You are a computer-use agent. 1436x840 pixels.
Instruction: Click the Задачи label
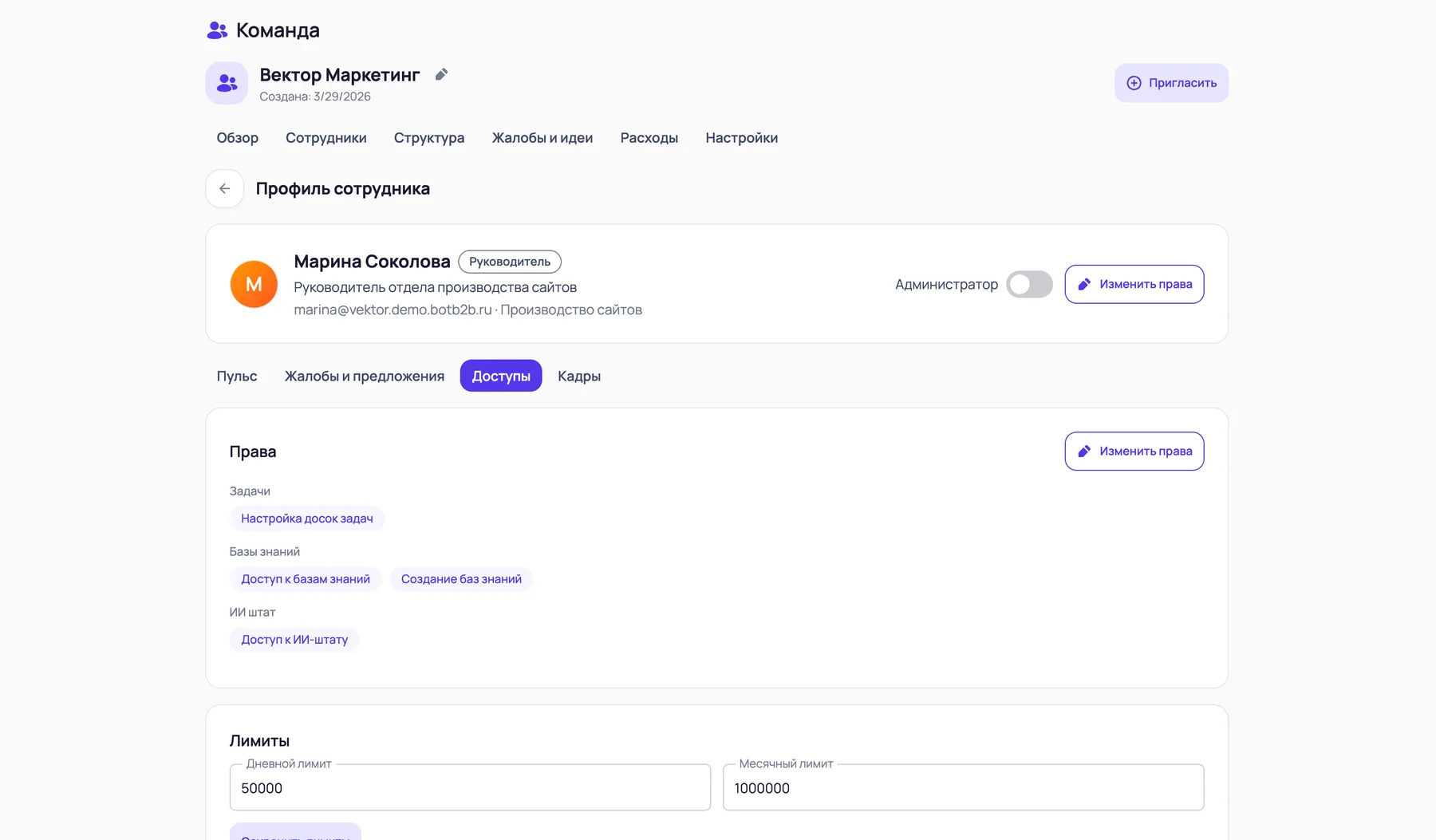pos(250,491)
